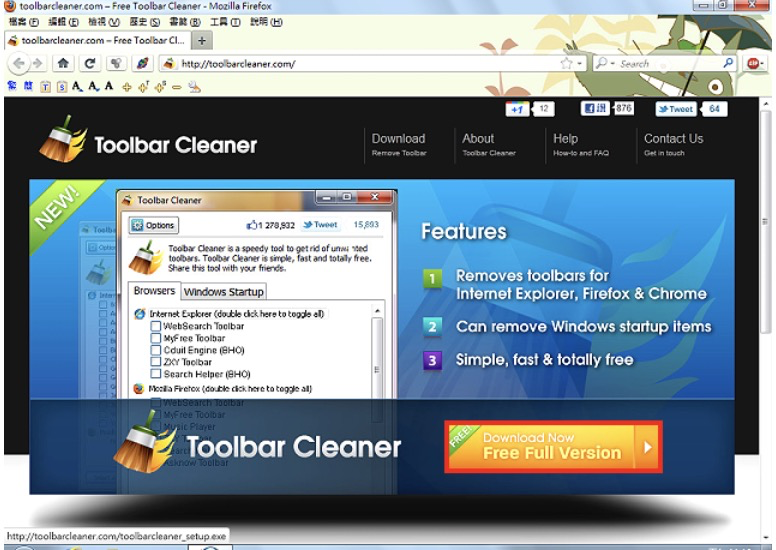Screen dimensions: 776x550
Task: Go forward with the forward arrow button
Action: 37,63
